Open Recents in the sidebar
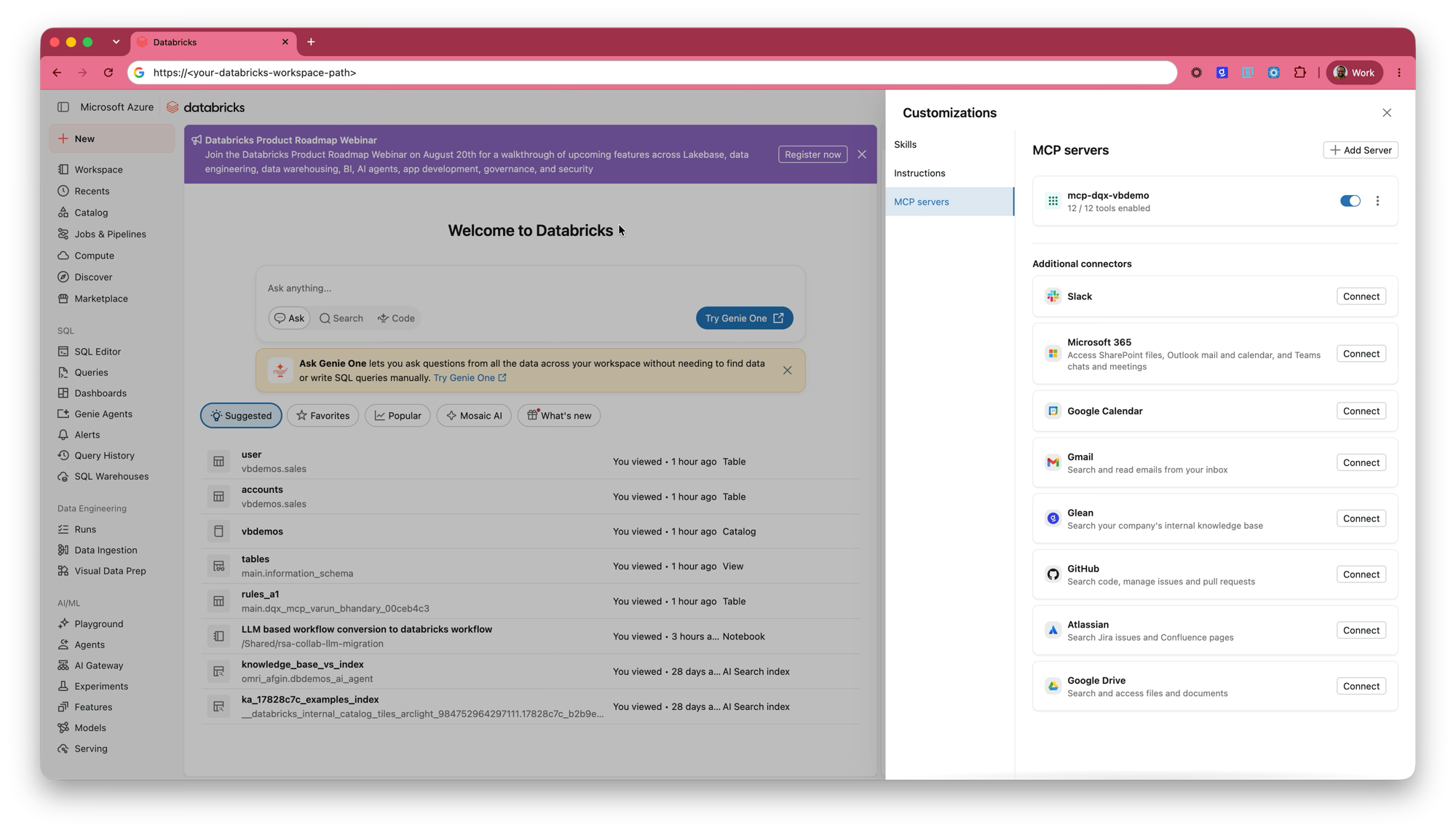The image size is (1456, 833). click(x=92, y=191)
